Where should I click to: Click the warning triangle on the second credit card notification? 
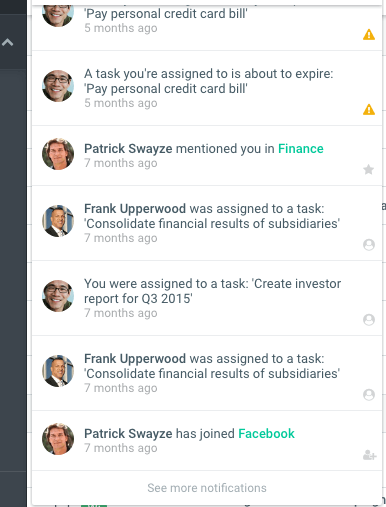[369, 109]
